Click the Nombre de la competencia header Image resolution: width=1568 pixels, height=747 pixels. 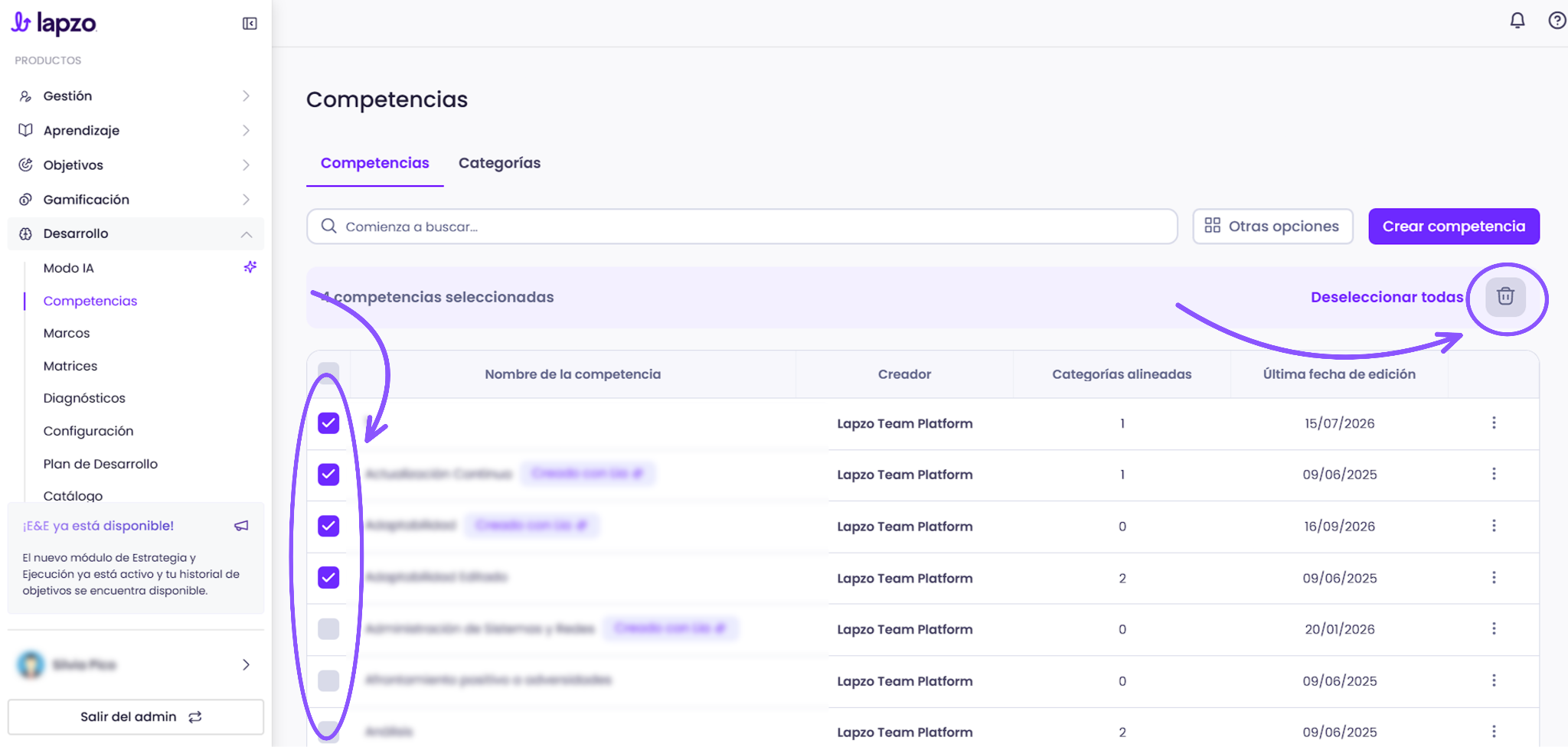[573, 374]
